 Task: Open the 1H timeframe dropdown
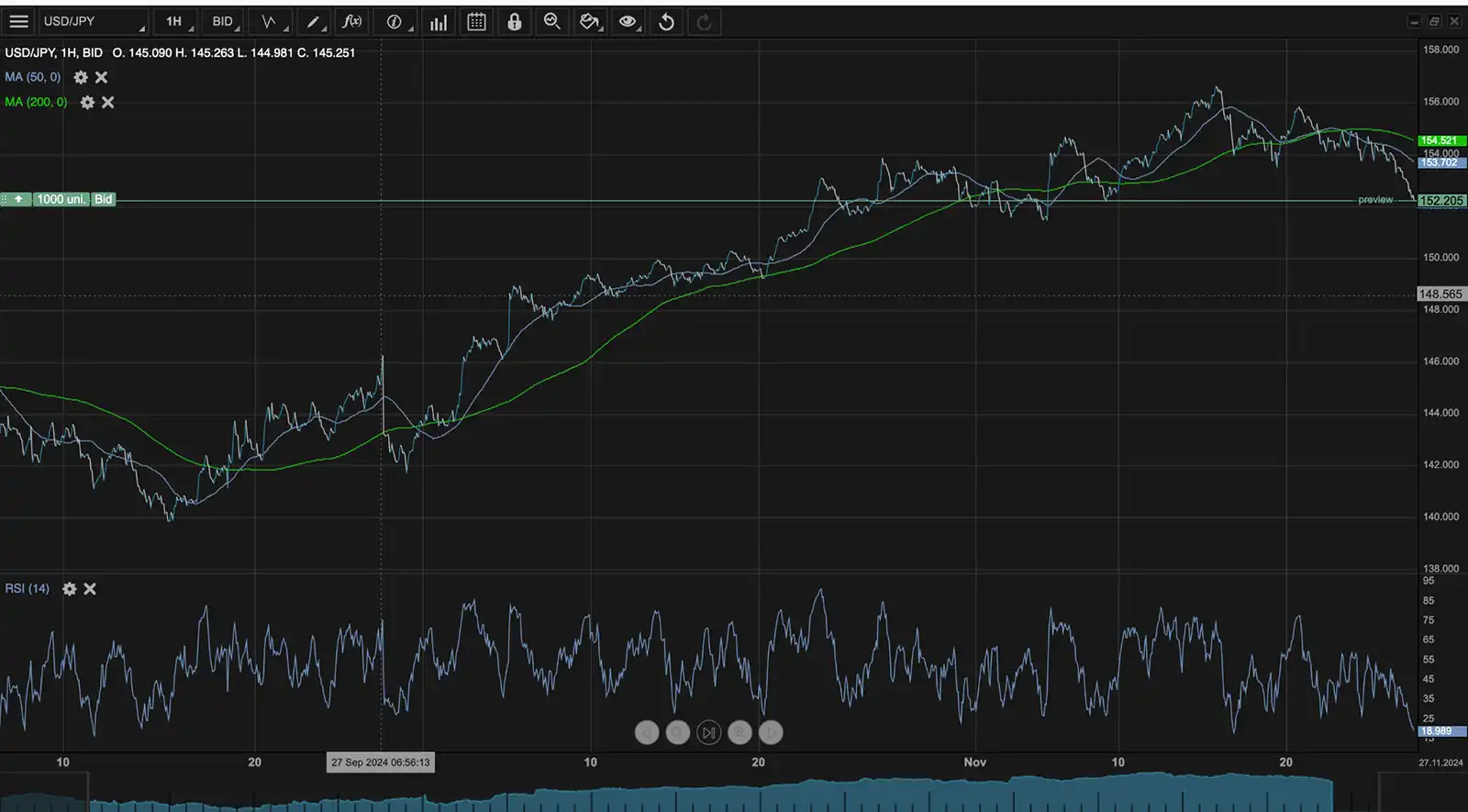click(x=174, y=22)
